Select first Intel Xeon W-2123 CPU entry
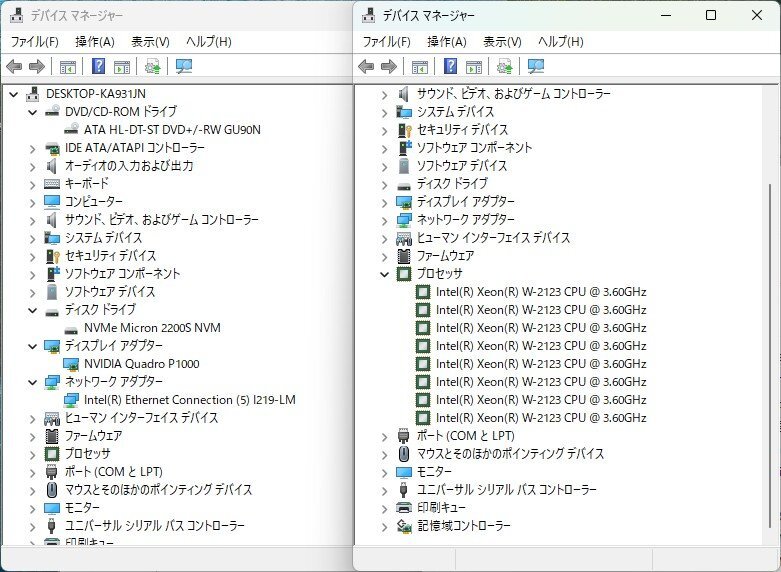This screenshot has height=572, width=781. click(x=541, y=292)
